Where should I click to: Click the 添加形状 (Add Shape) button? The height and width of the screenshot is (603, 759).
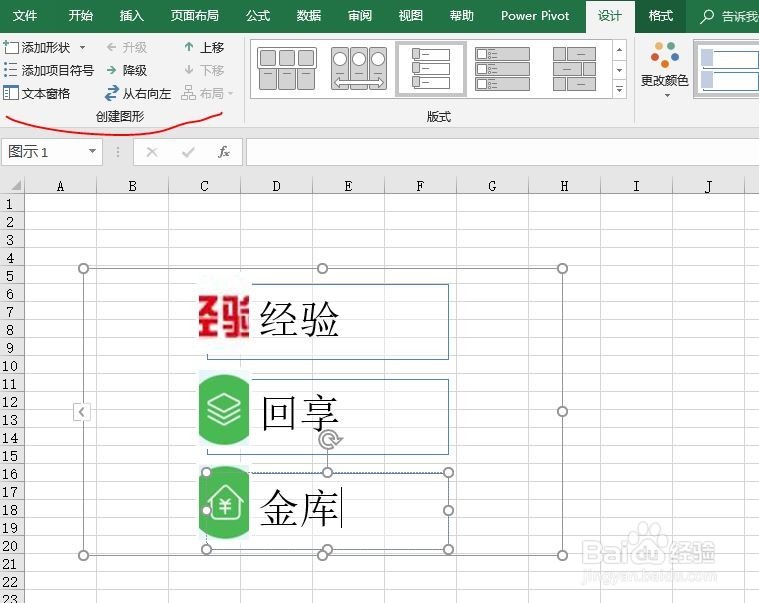click(37, 47)
